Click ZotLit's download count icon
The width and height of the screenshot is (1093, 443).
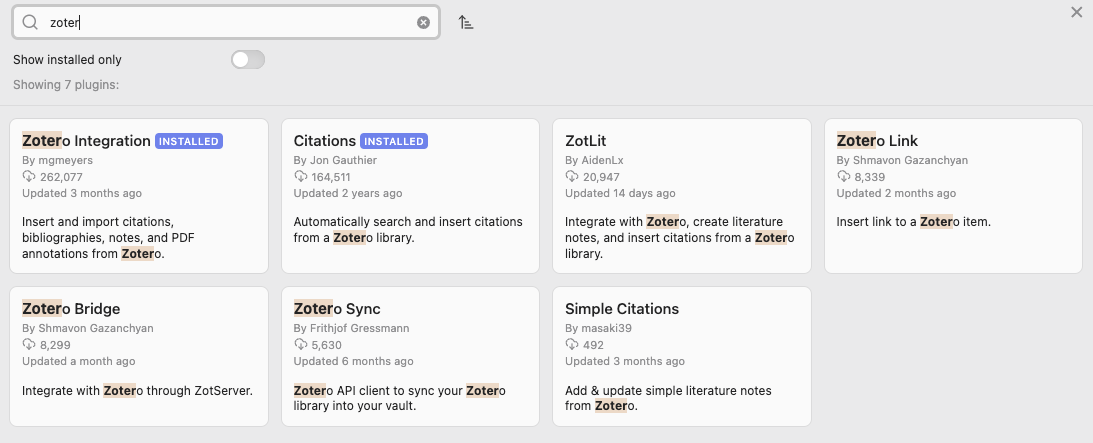point(572,177)
